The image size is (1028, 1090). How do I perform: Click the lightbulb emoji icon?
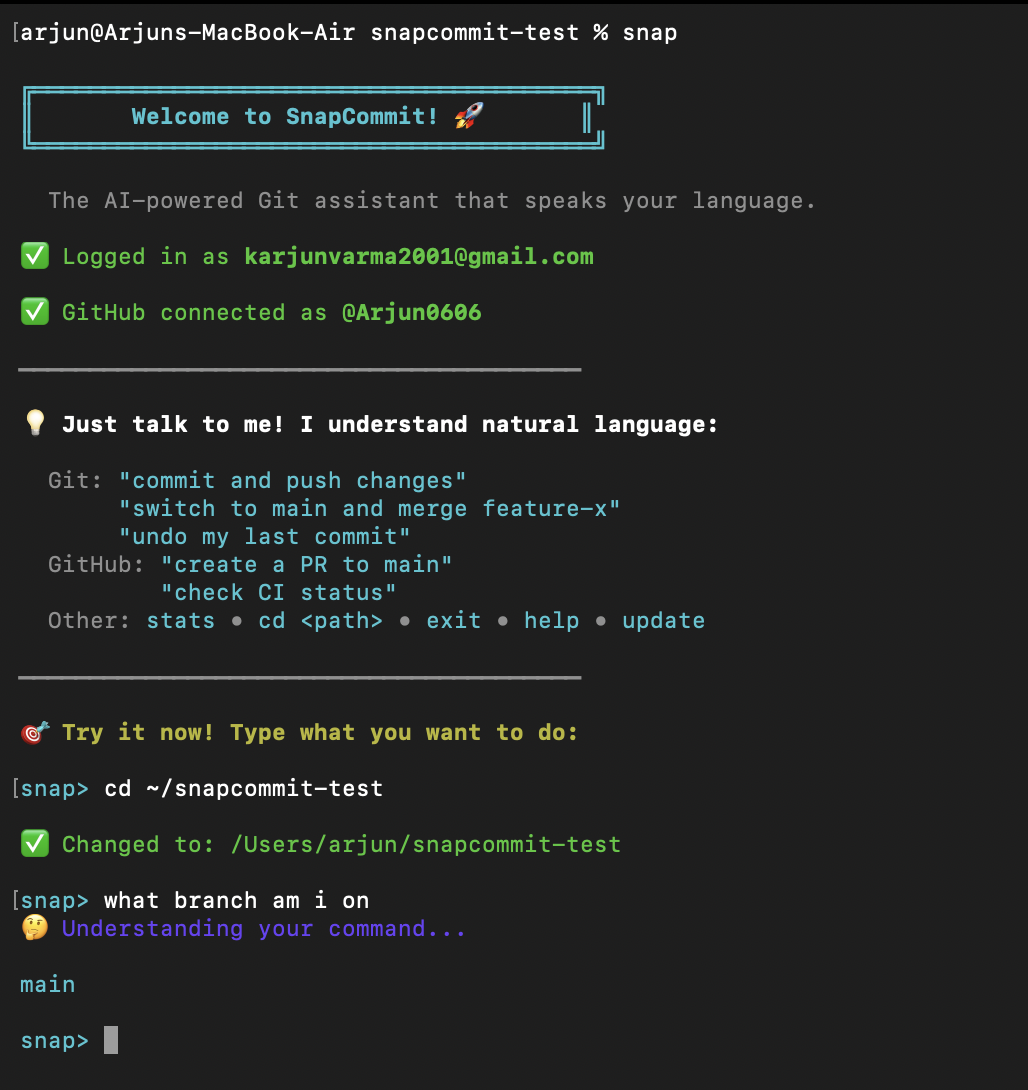pyautogui.click(x=34, y=425)
